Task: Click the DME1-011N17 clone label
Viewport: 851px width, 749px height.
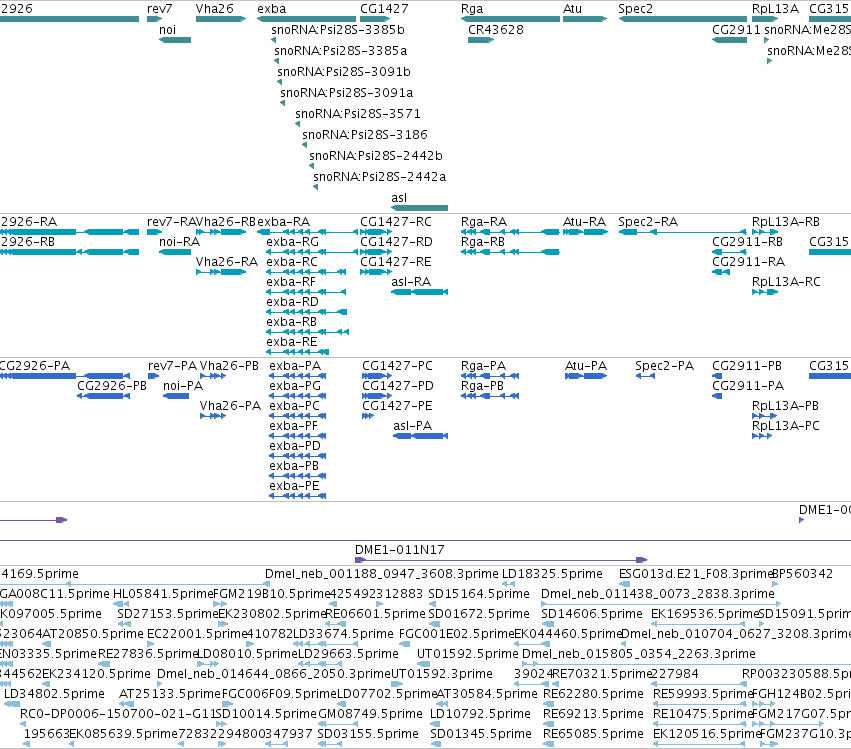Action: tap(399, 550)
